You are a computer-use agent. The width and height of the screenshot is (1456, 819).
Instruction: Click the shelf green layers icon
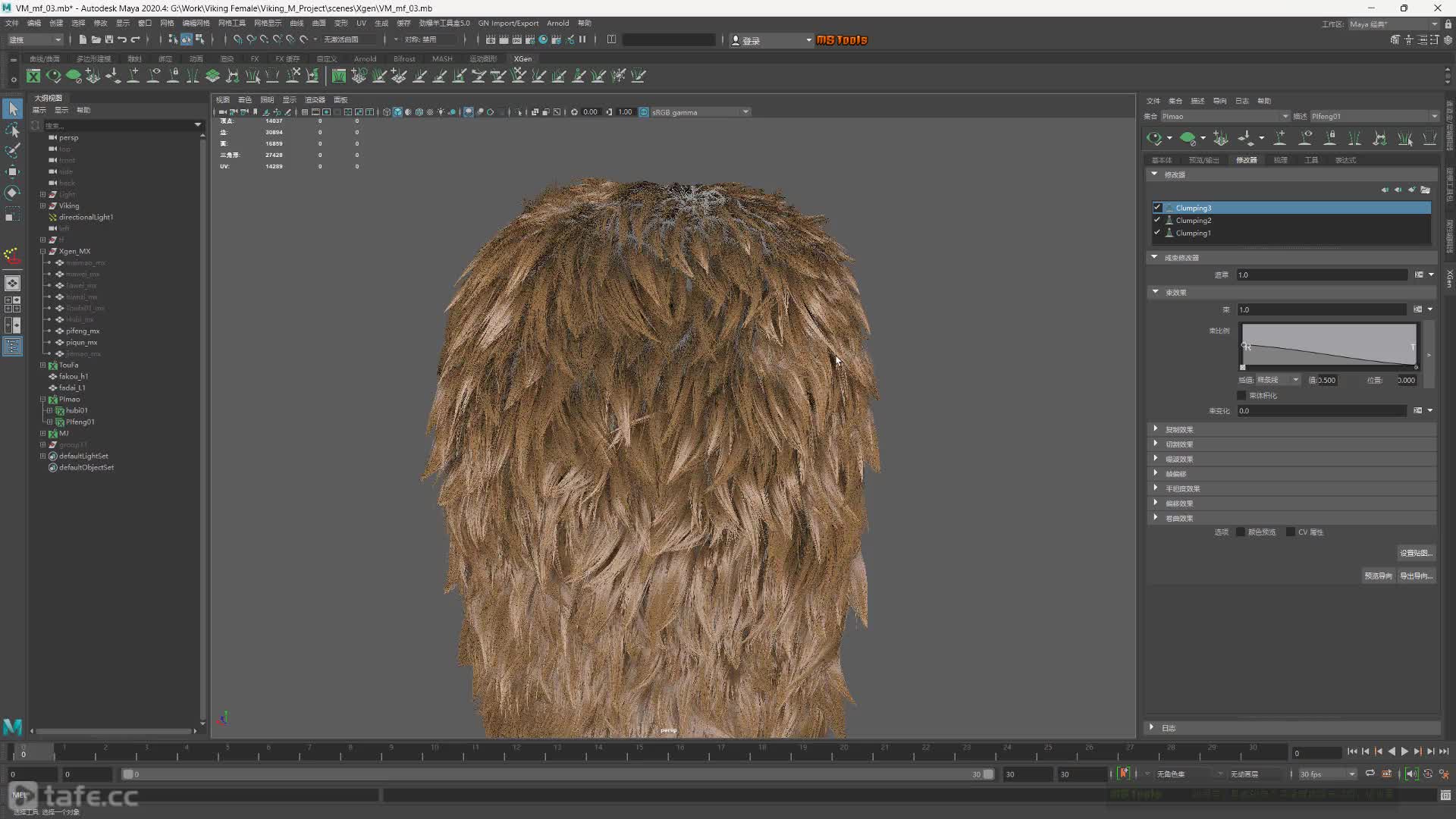pyautogui.click(x=213, y=76)
